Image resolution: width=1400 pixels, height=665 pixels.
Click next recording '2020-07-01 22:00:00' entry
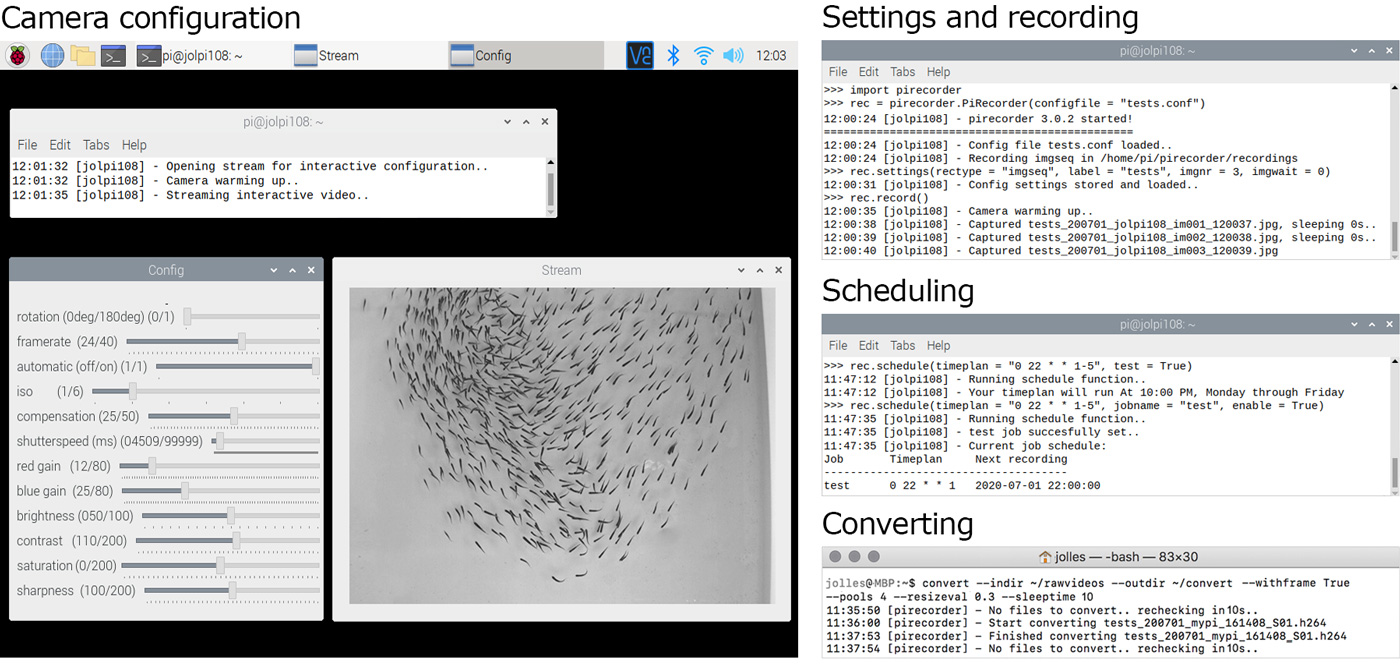point(1037,485)
